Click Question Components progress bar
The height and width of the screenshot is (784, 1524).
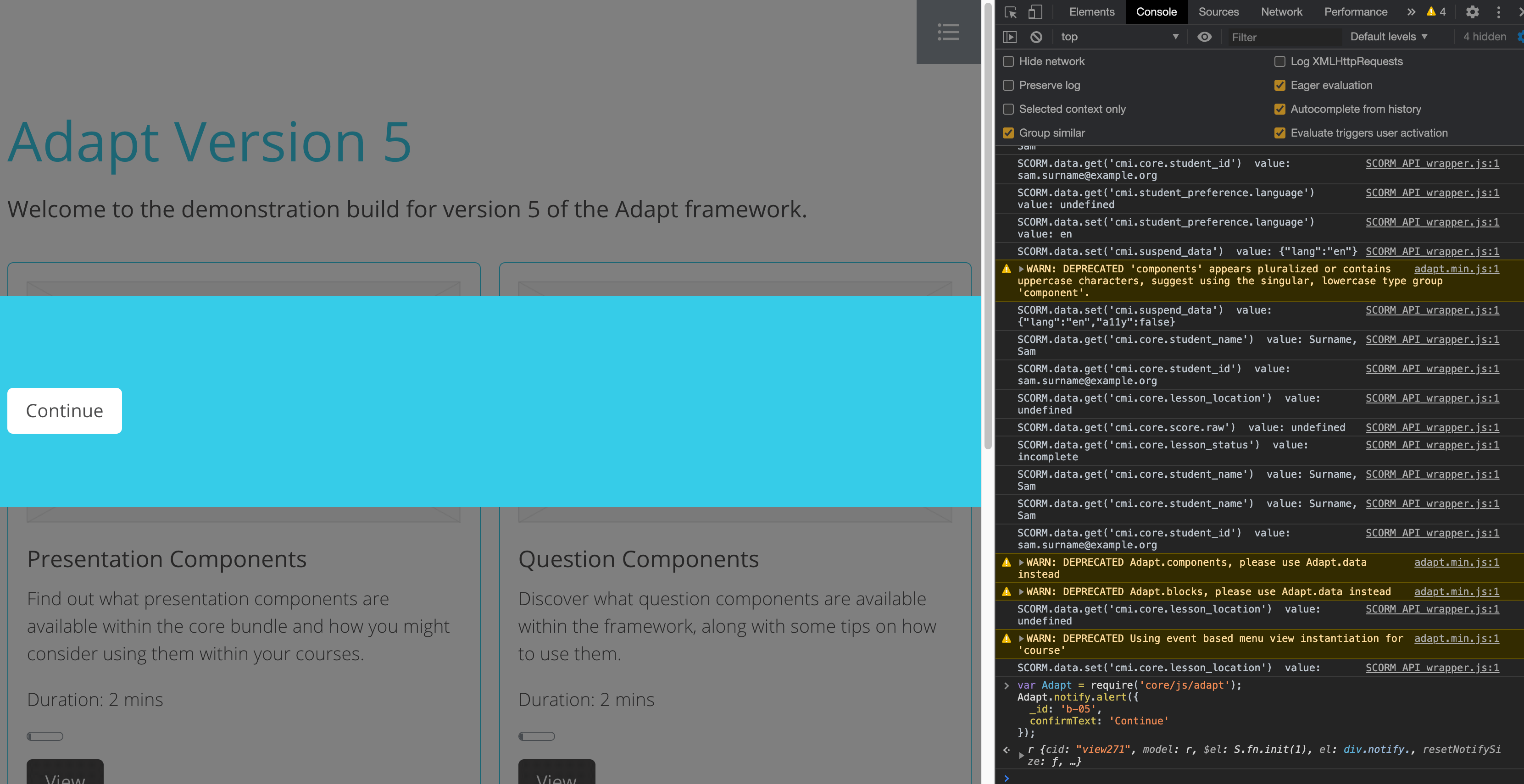tap(537, 736)
